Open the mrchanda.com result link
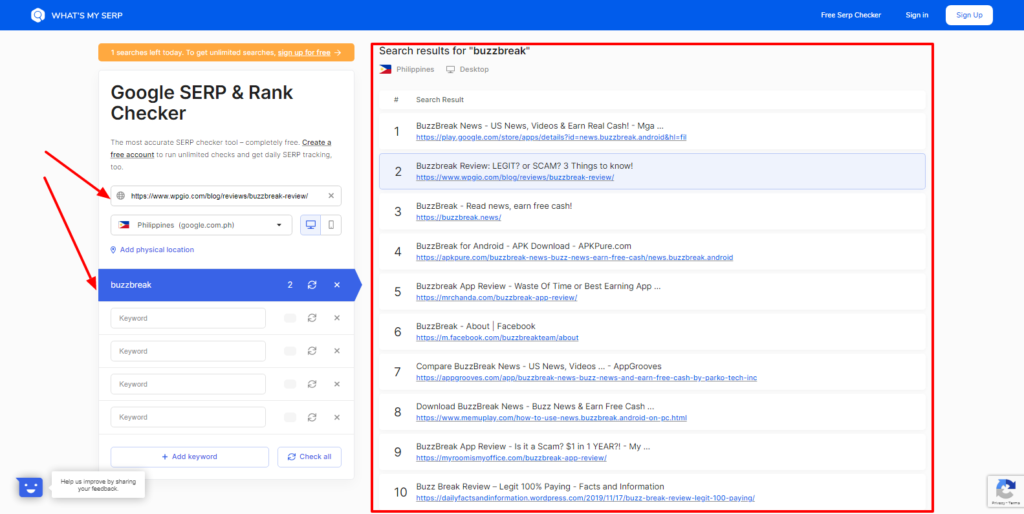This screenshot has width=1024, height=514. click(496, 298)
